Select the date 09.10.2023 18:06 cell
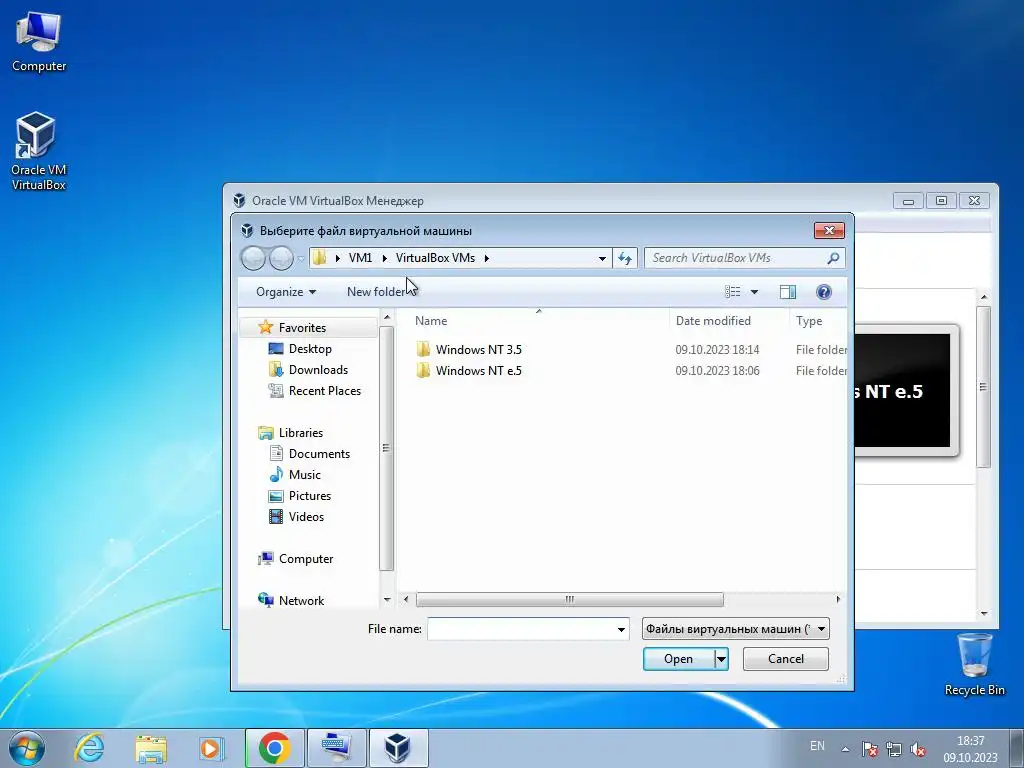Viewport: 1024px width, 768px height. [717, 370]
